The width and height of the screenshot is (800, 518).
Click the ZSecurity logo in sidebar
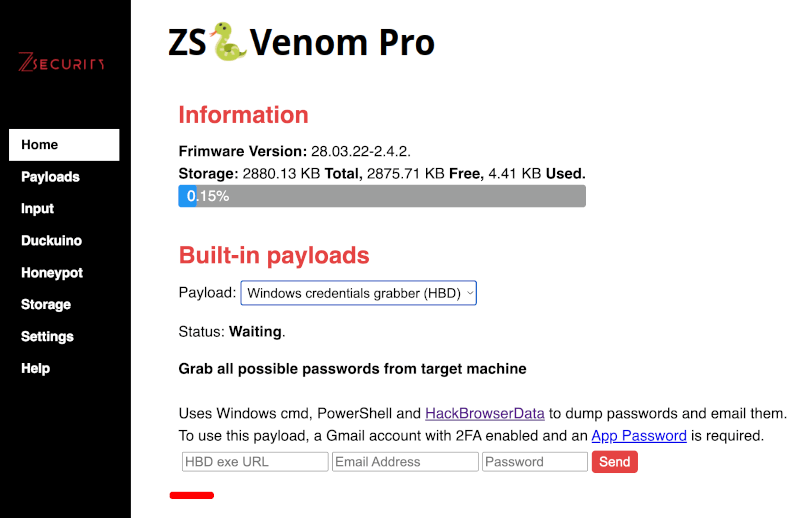(x=62, y=63)
